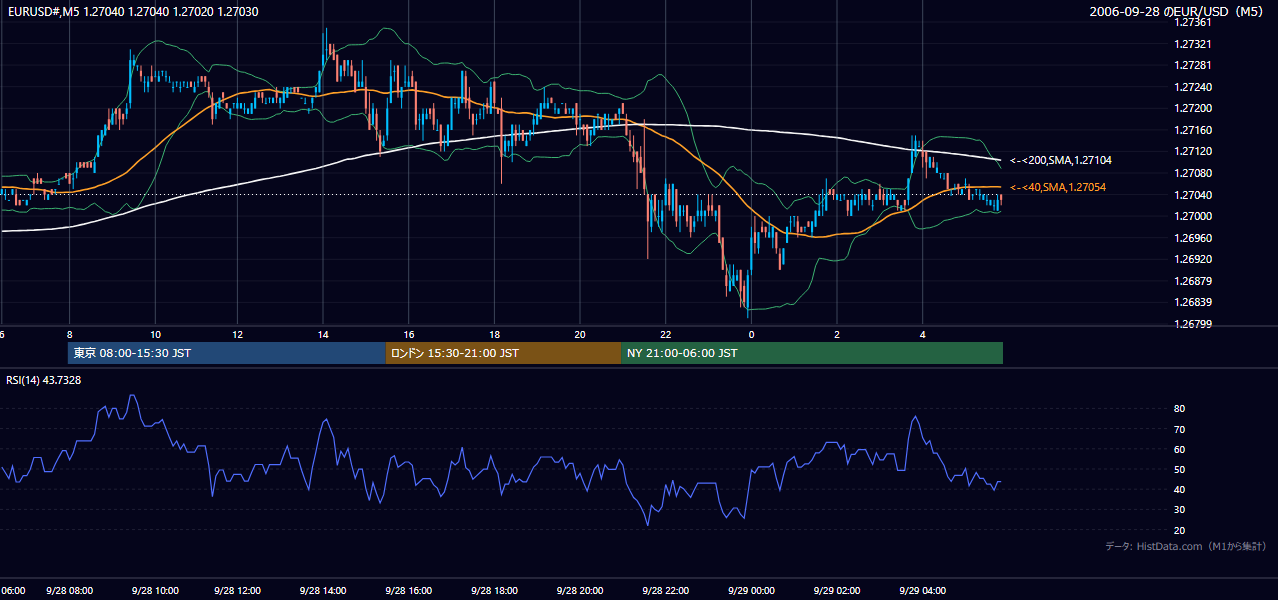Screen dimensions: 1278x600
Task: Click RSI axis level 20
Action: point(1180,530)
